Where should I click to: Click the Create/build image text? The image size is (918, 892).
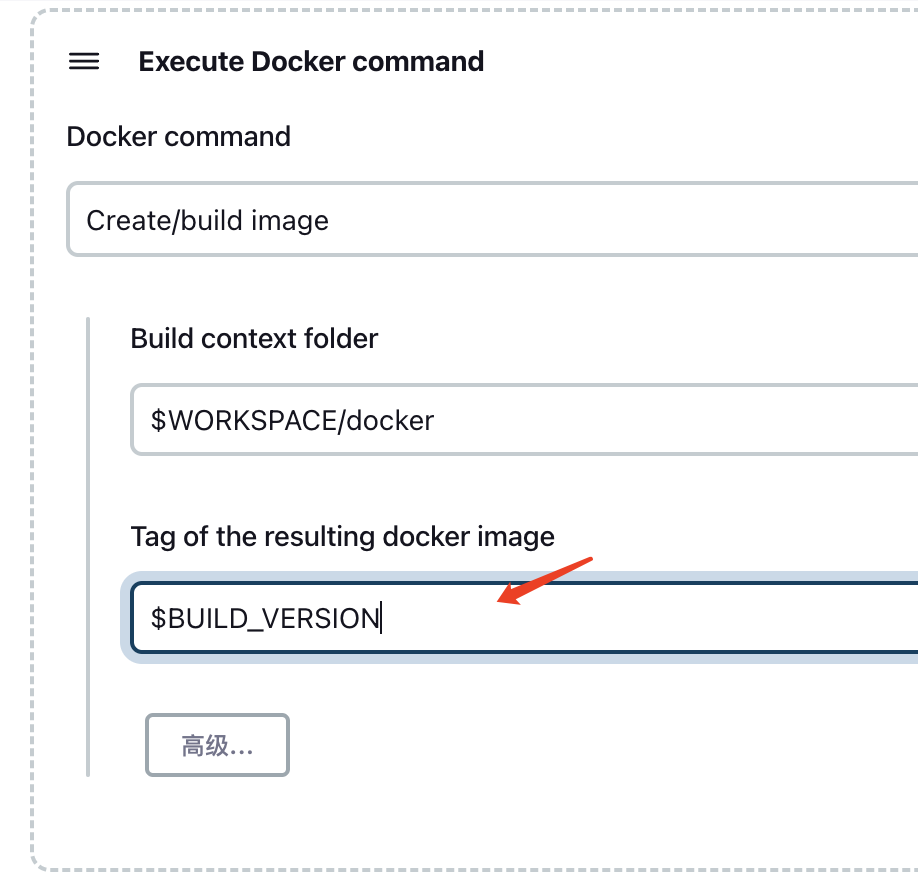coord(207,220)
